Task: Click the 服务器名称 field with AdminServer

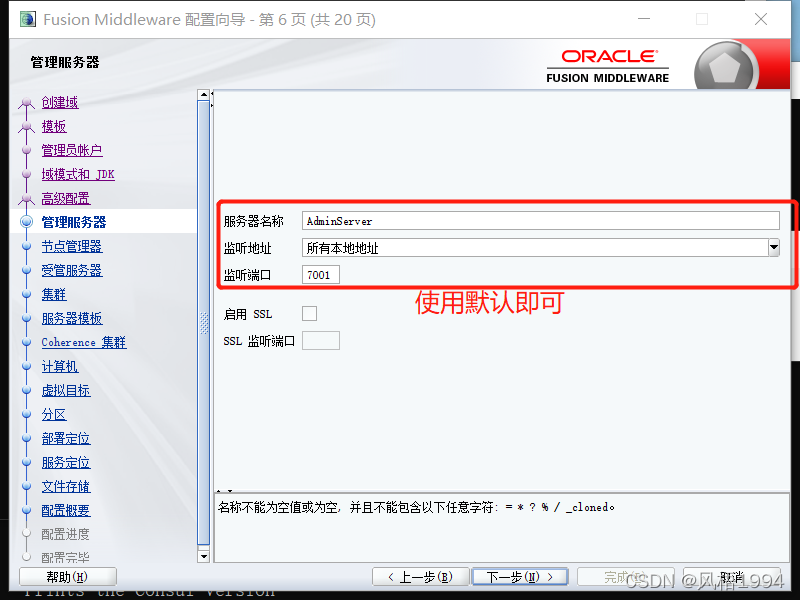Action: (540, 221)
